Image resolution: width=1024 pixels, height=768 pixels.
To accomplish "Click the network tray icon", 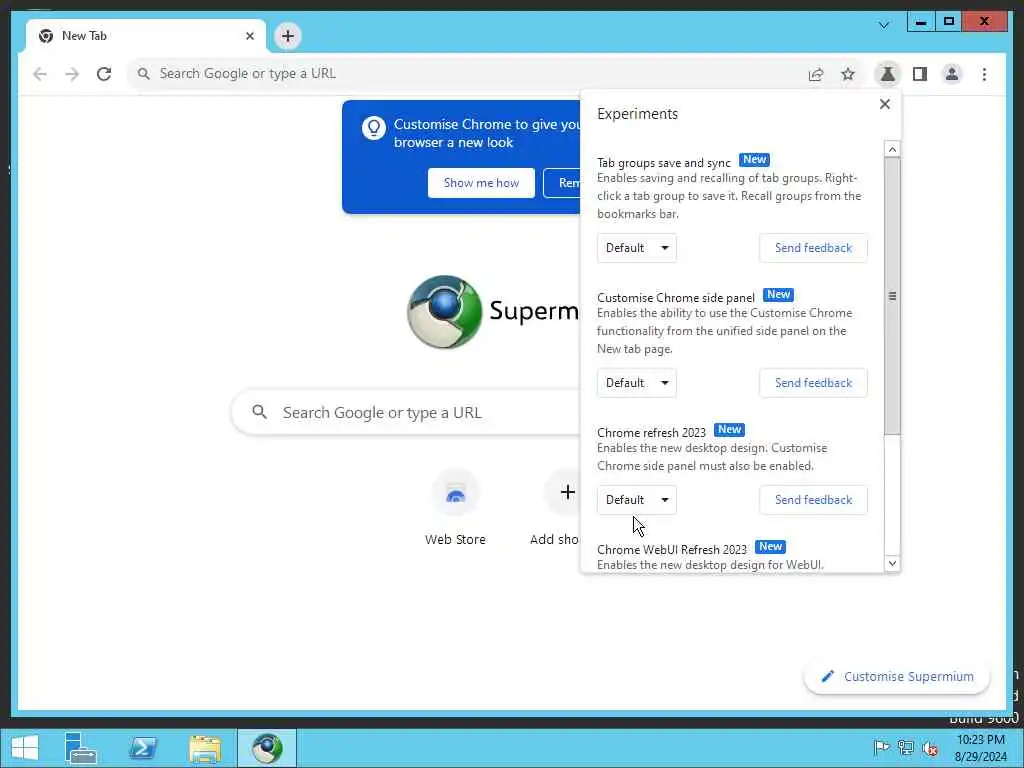I will (906, 748).
